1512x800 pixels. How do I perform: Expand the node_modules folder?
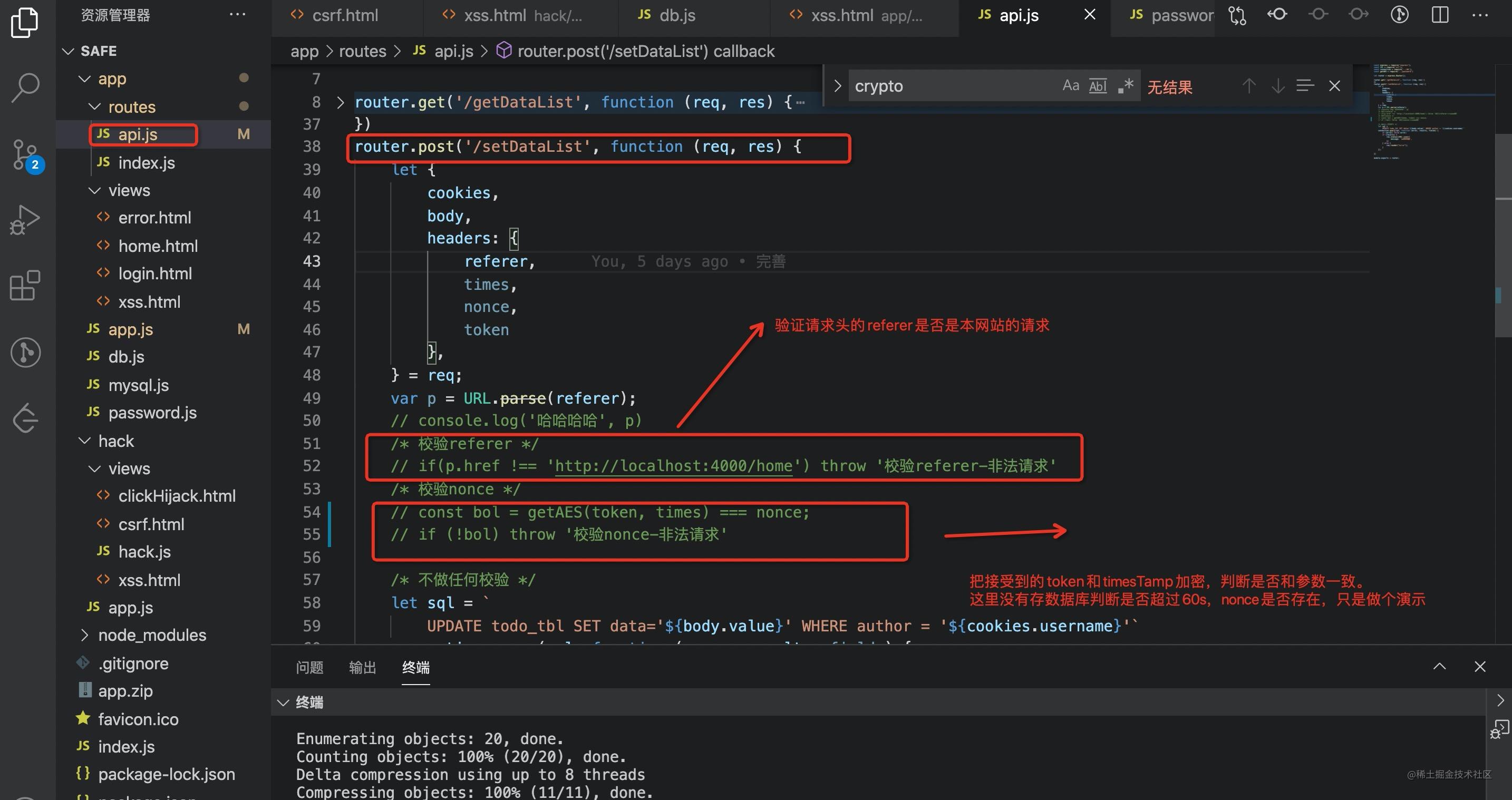click(84, 635)
